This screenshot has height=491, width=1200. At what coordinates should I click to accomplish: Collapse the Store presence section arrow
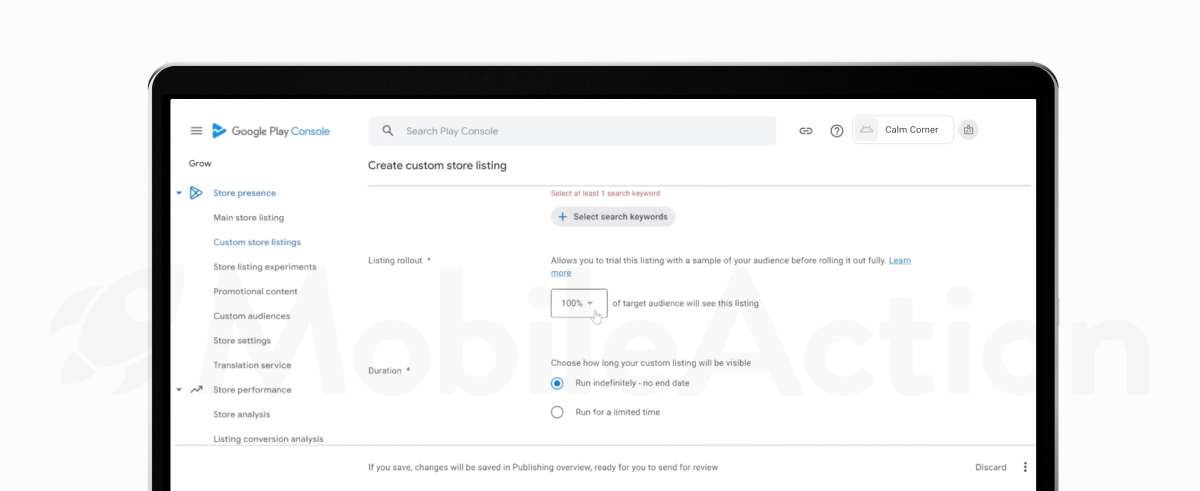pyautogui.click(x=179, y=193)
